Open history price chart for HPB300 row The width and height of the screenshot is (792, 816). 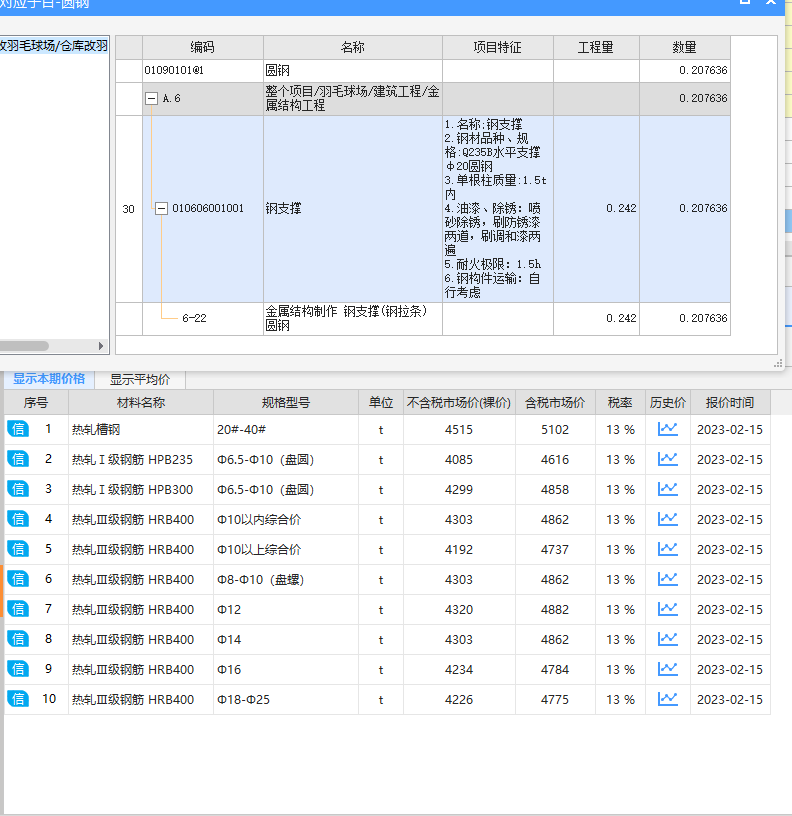click(668, 489)
